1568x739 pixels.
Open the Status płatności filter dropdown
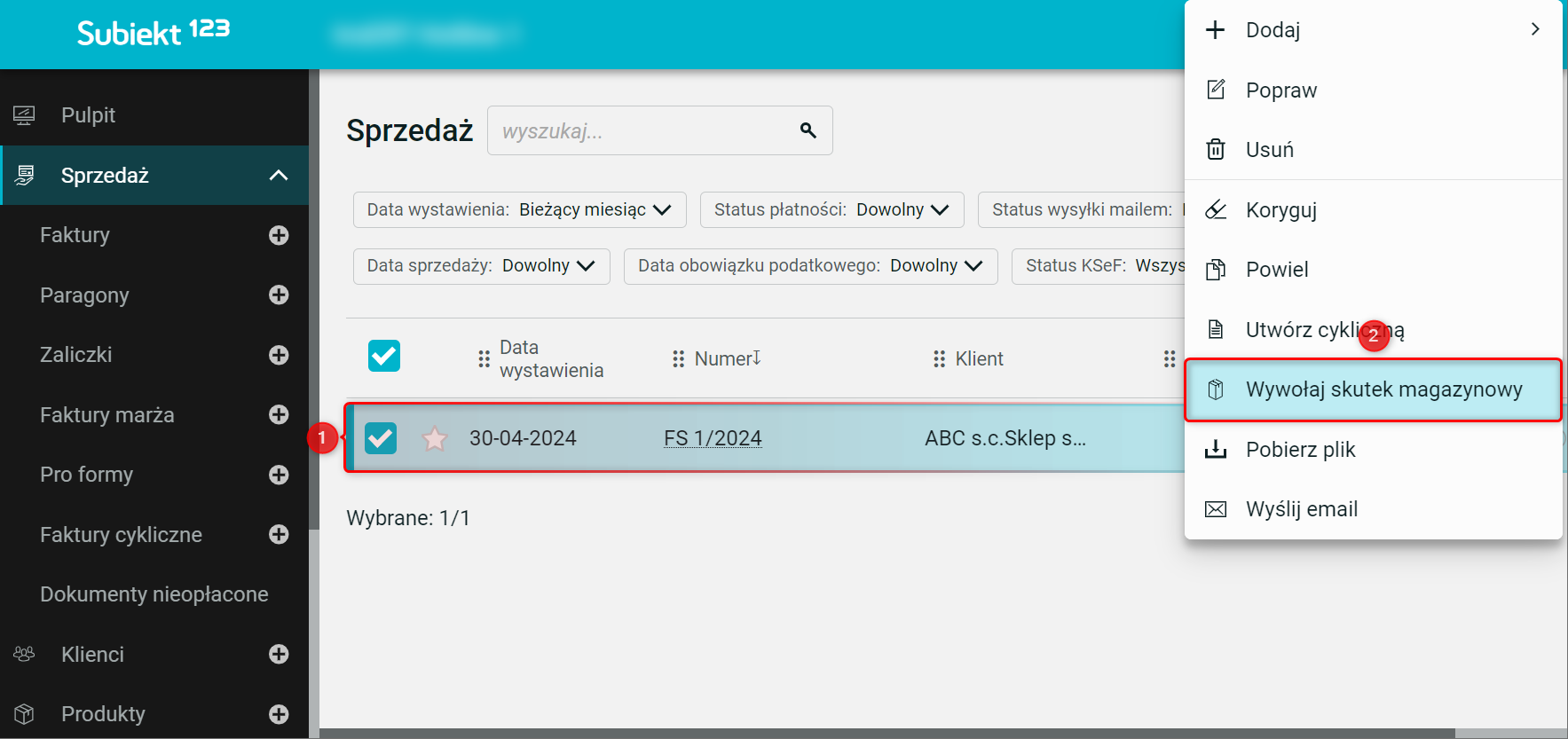(x=832, y=209)
